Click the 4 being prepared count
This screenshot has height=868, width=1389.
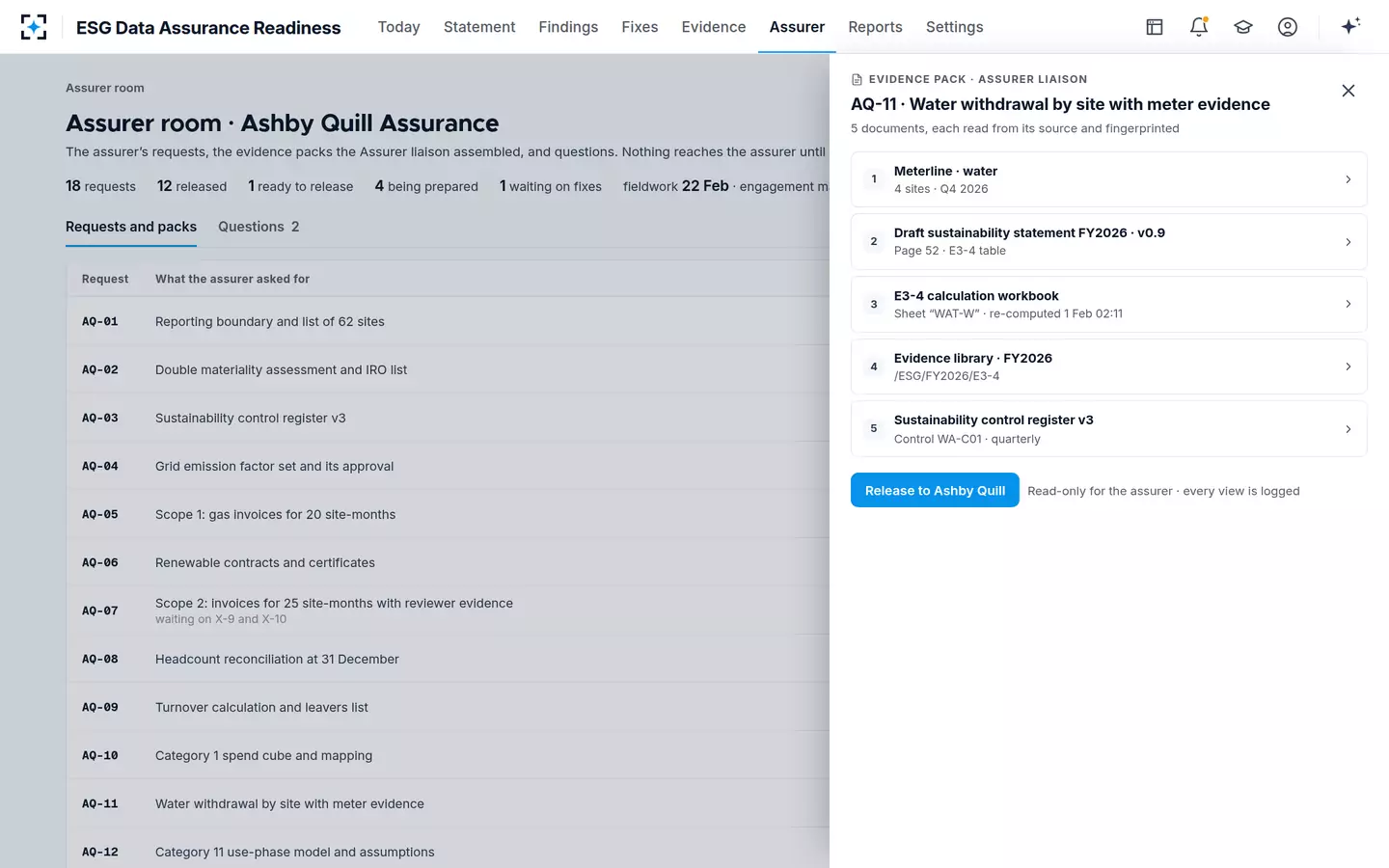tap(426, 186)
